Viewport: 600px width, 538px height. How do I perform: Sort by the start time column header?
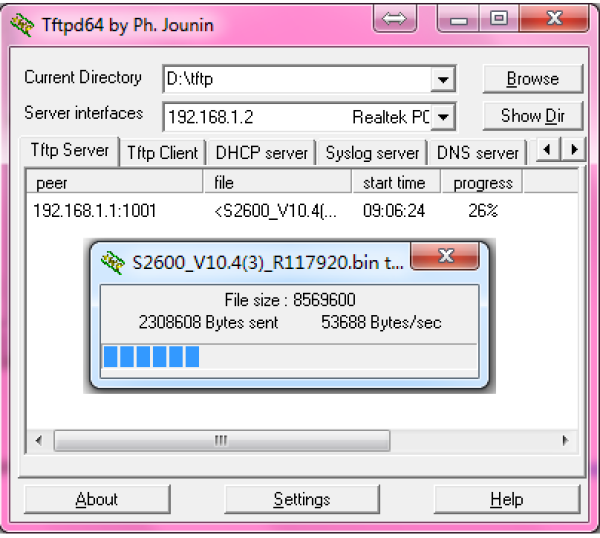pos(396,183)
